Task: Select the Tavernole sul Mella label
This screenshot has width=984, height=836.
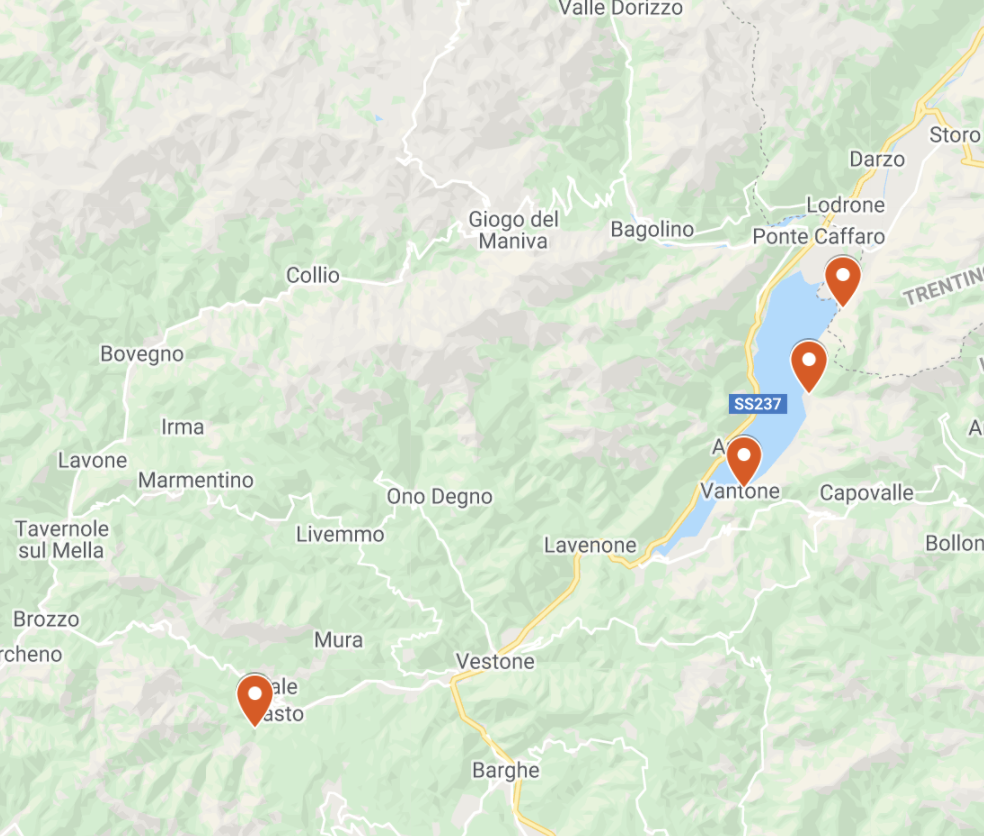Action: pyautogui.click(x=62, y=540)
